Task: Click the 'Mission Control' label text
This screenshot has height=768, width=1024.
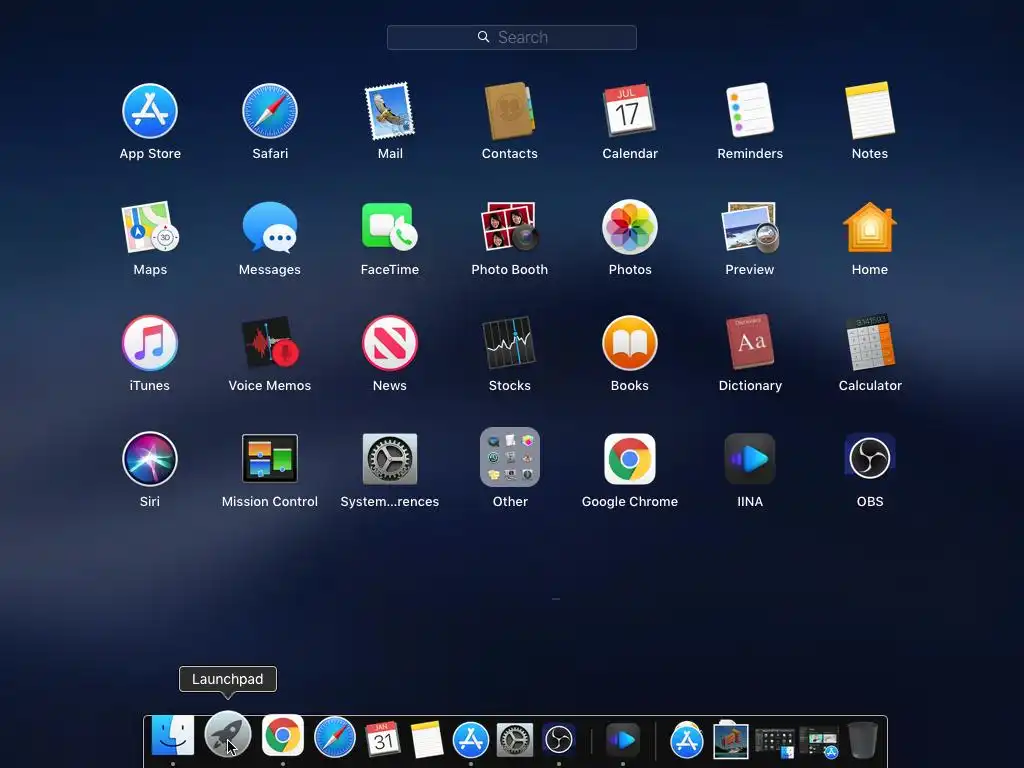Action: [x=270, y=502]
